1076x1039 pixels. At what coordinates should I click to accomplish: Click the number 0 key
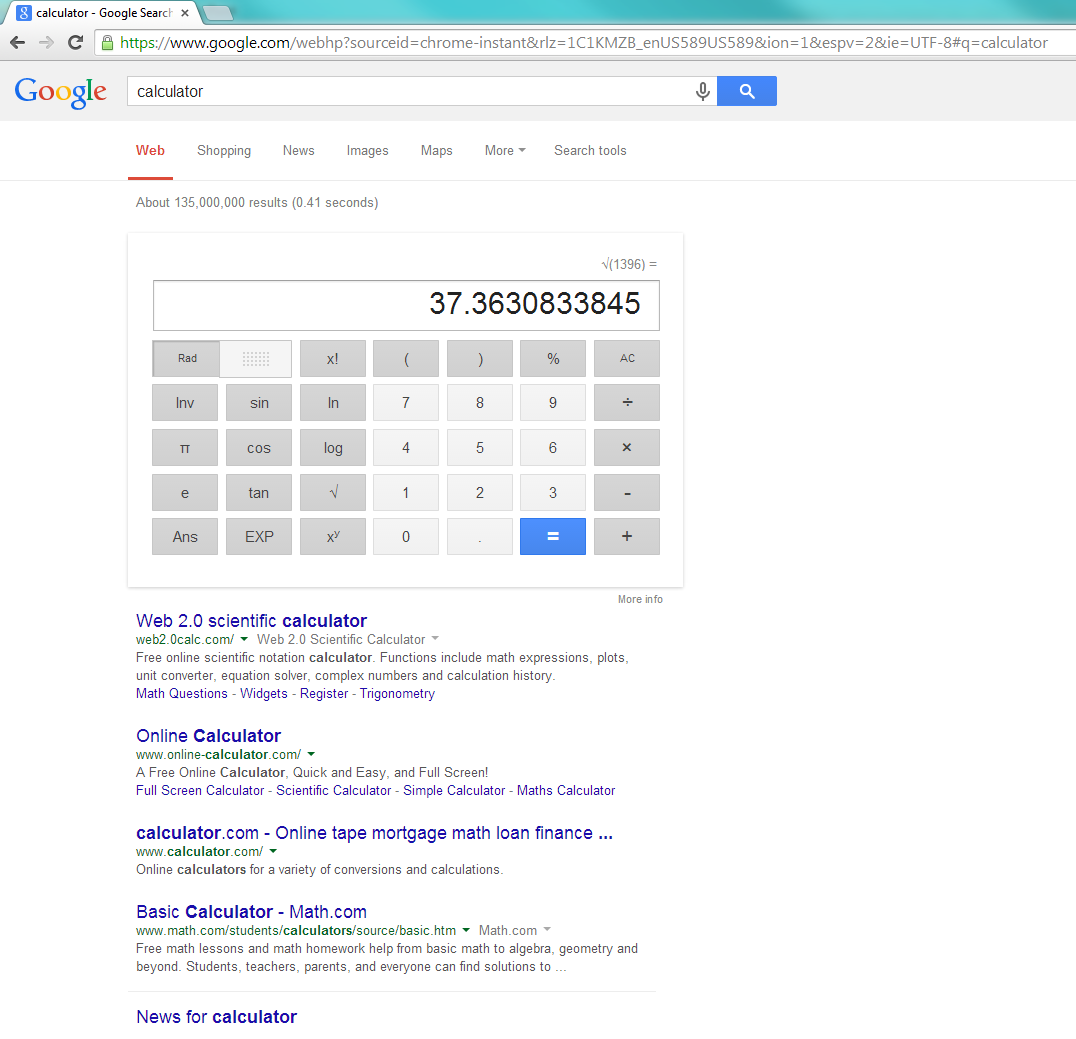[x=406, y=537]
